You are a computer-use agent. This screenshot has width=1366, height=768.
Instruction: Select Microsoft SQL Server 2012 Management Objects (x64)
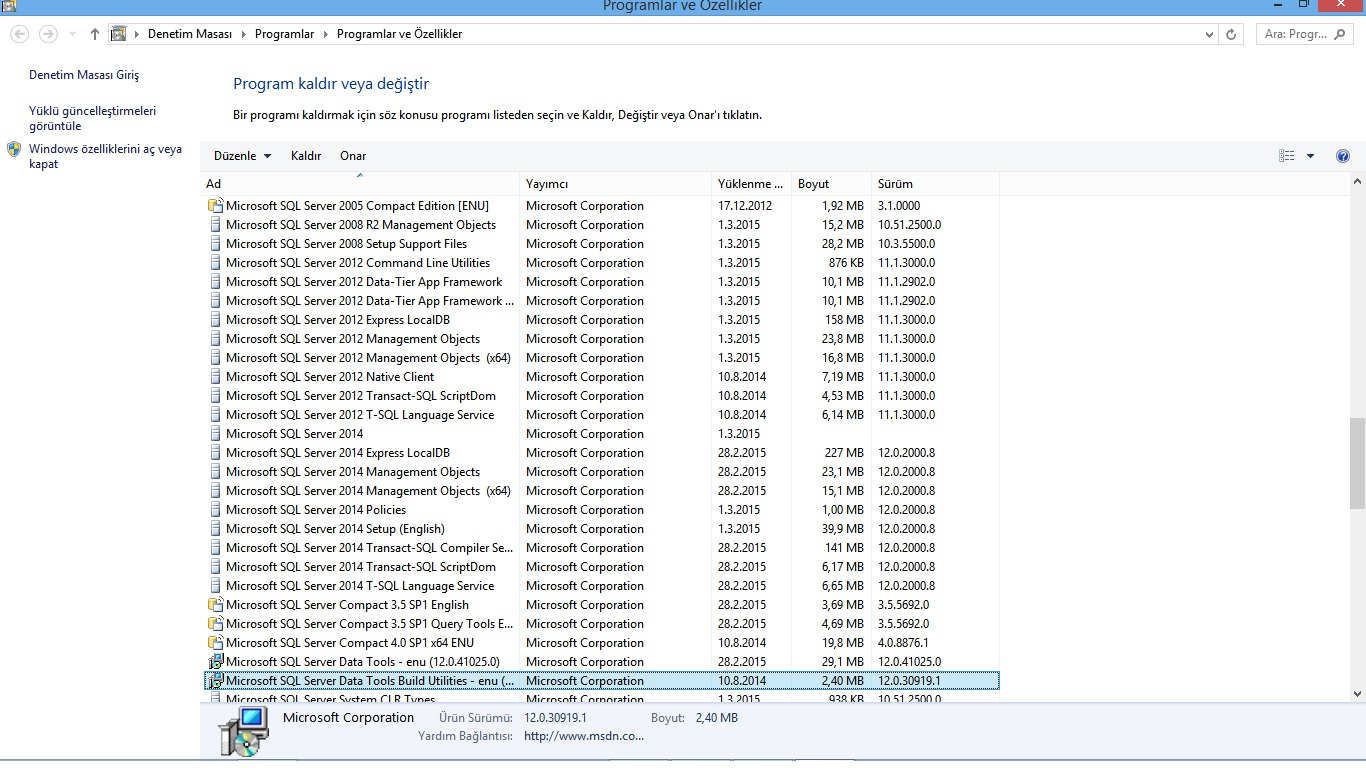coord(601,358)
